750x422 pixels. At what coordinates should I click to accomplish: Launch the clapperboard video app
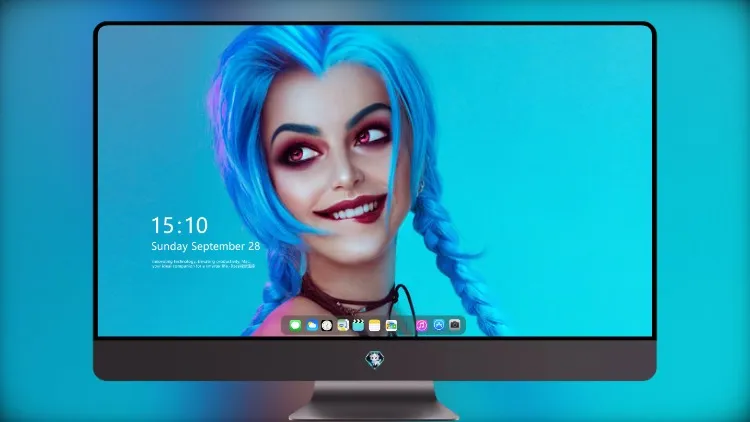tap(358, 325)
